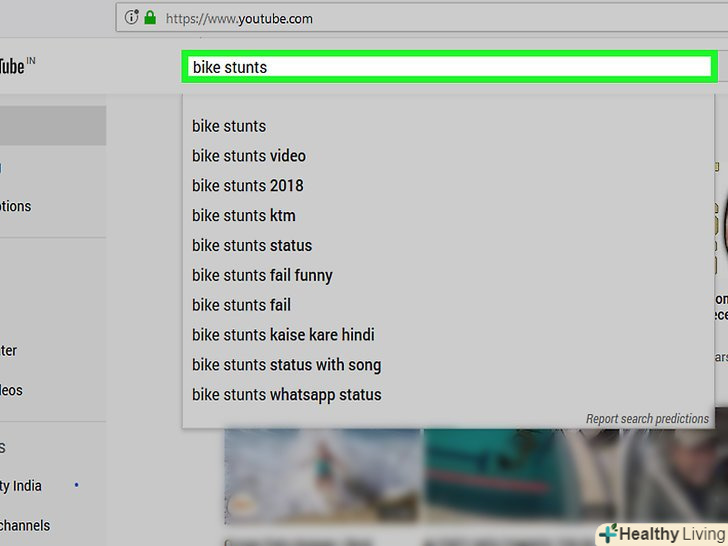
Task: Select suggestion 'bike stunts status with song'
Action: click(448, 365)
